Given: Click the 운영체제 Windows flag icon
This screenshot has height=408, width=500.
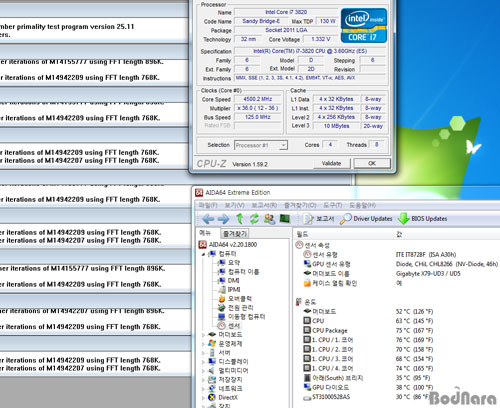Looking at the screenshot, I should coord(212,343).
